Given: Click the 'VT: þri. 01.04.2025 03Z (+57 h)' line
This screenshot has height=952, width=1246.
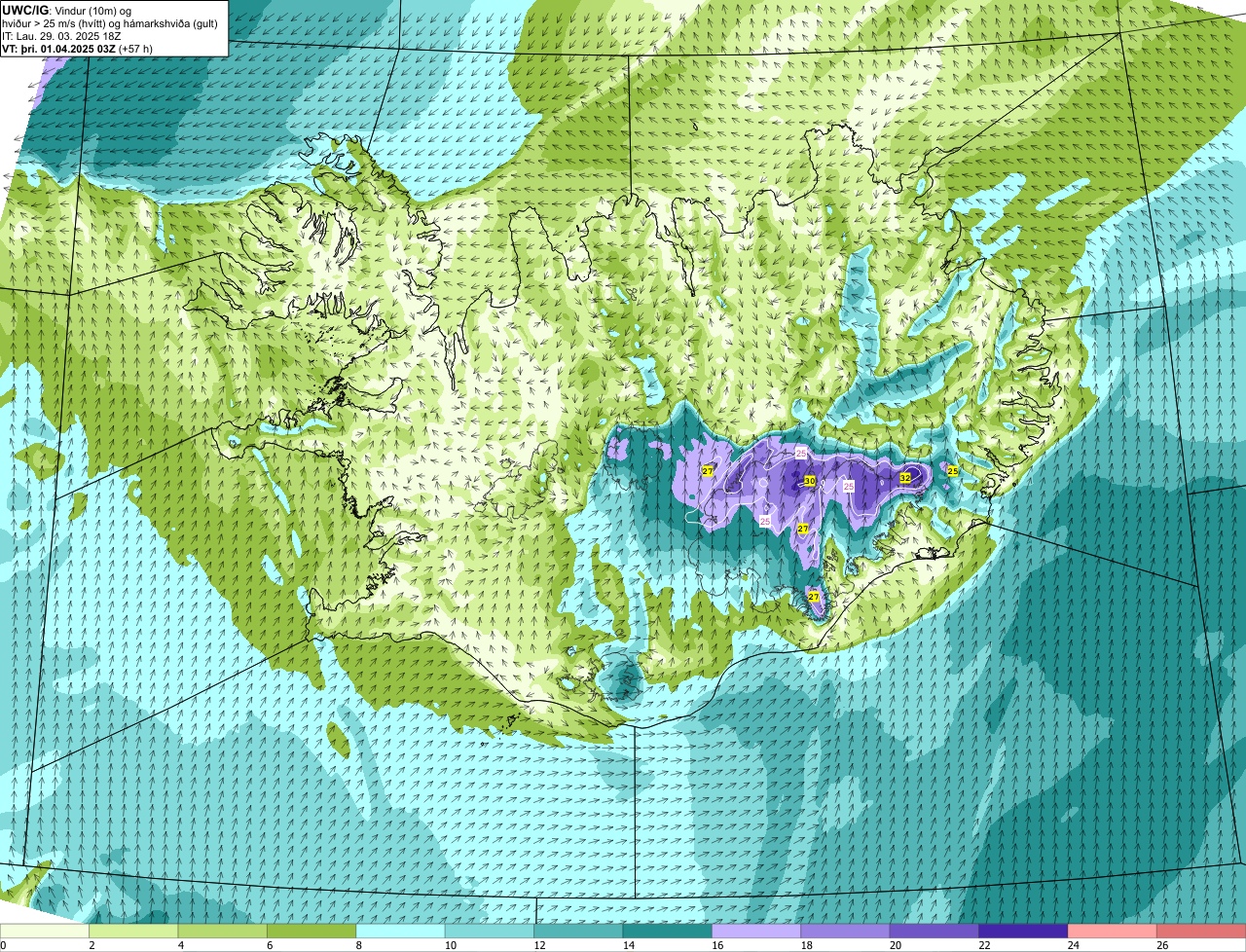Looking at the screenshot, I should [77, 48].
